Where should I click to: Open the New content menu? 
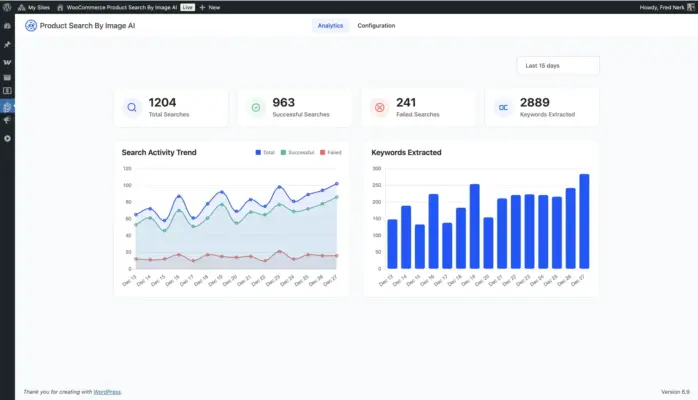point(210,7)
